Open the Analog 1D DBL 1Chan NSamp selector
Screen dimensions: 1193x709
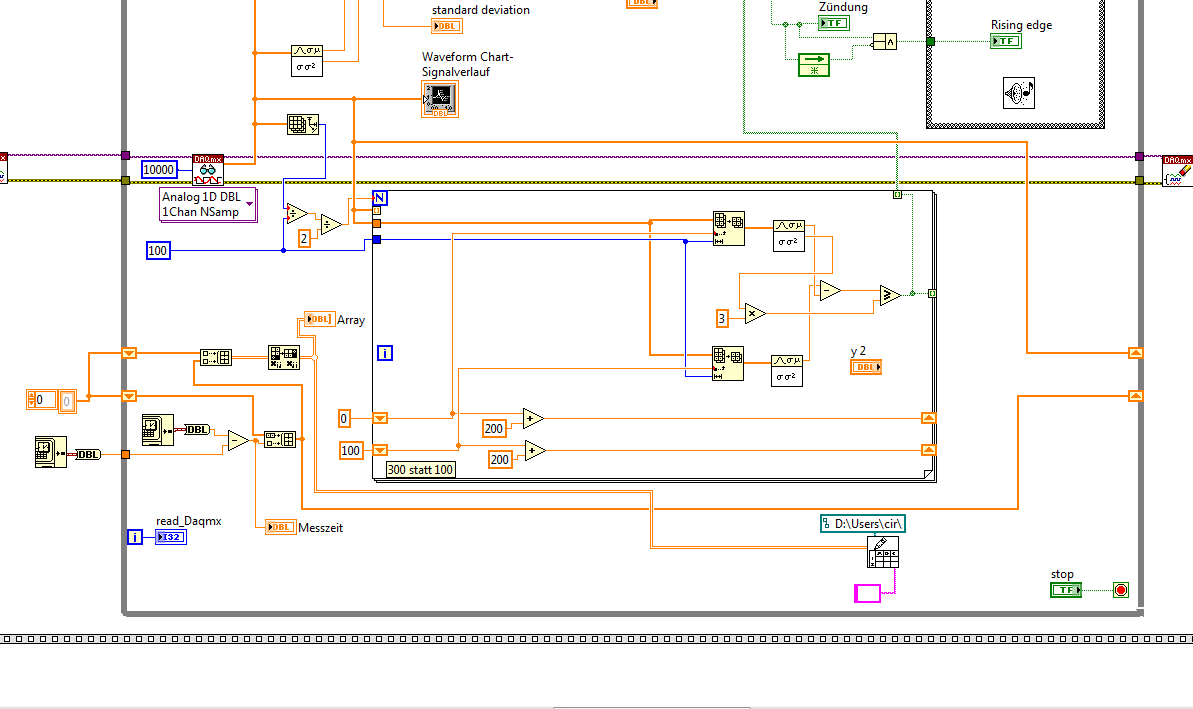(x=208, y=204)
